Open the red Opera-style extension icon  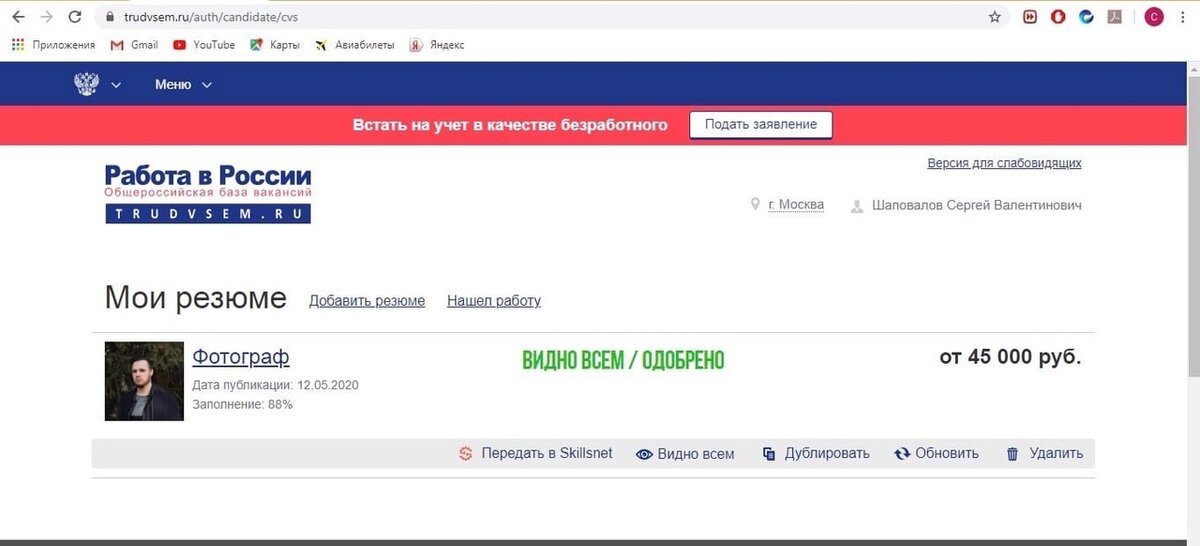1058,17
